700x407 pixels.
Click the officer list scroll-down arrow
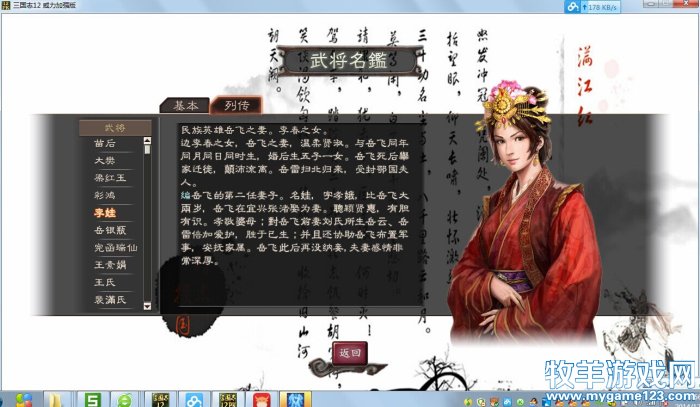coord(147,306)
